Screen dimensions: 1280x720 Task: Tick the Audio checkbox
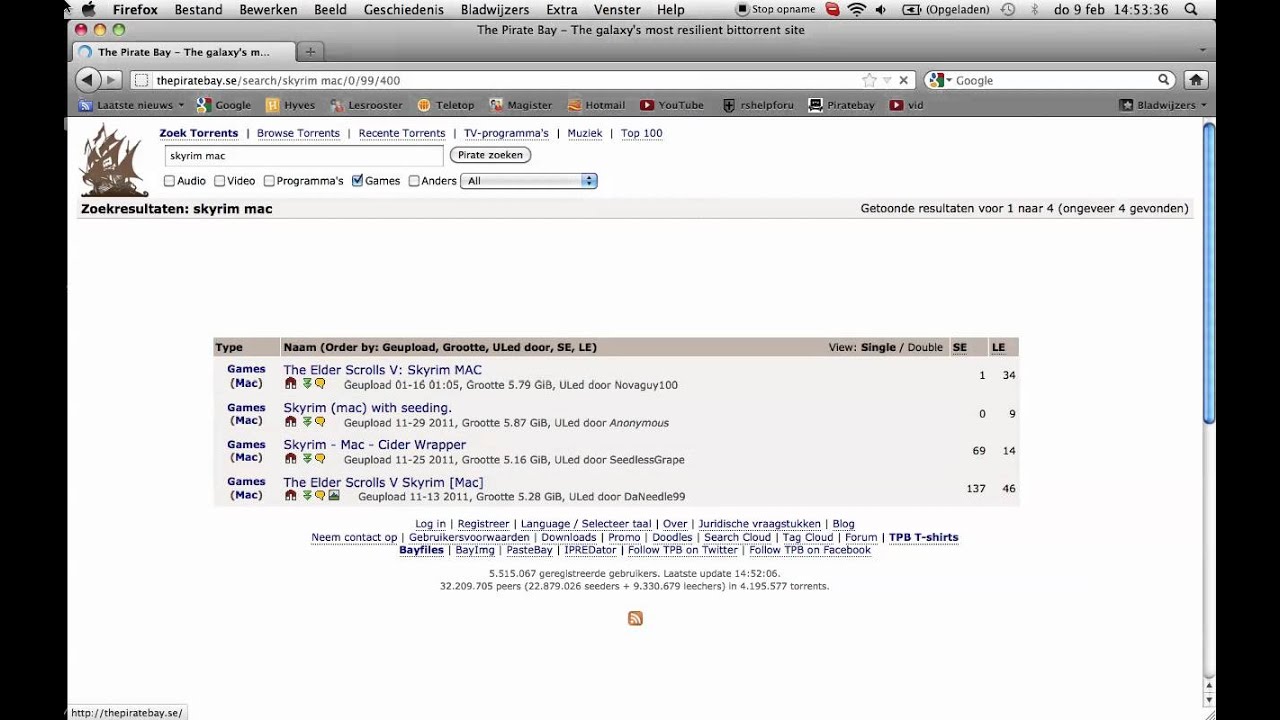pyautogui.click(x=169, y=181)
